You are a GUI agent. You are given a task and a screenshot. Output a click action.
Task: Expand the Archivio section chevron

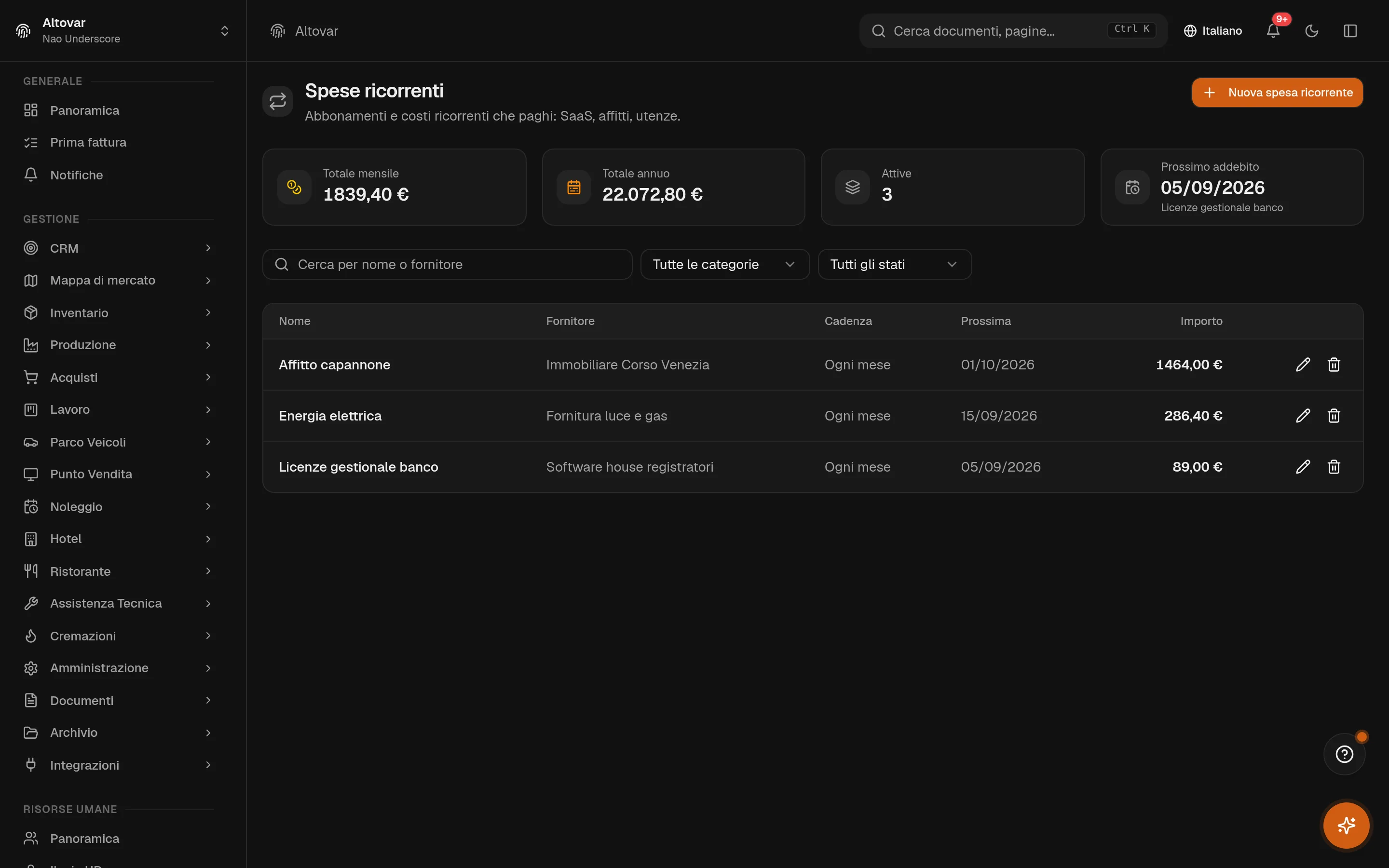tap(208, 732)
